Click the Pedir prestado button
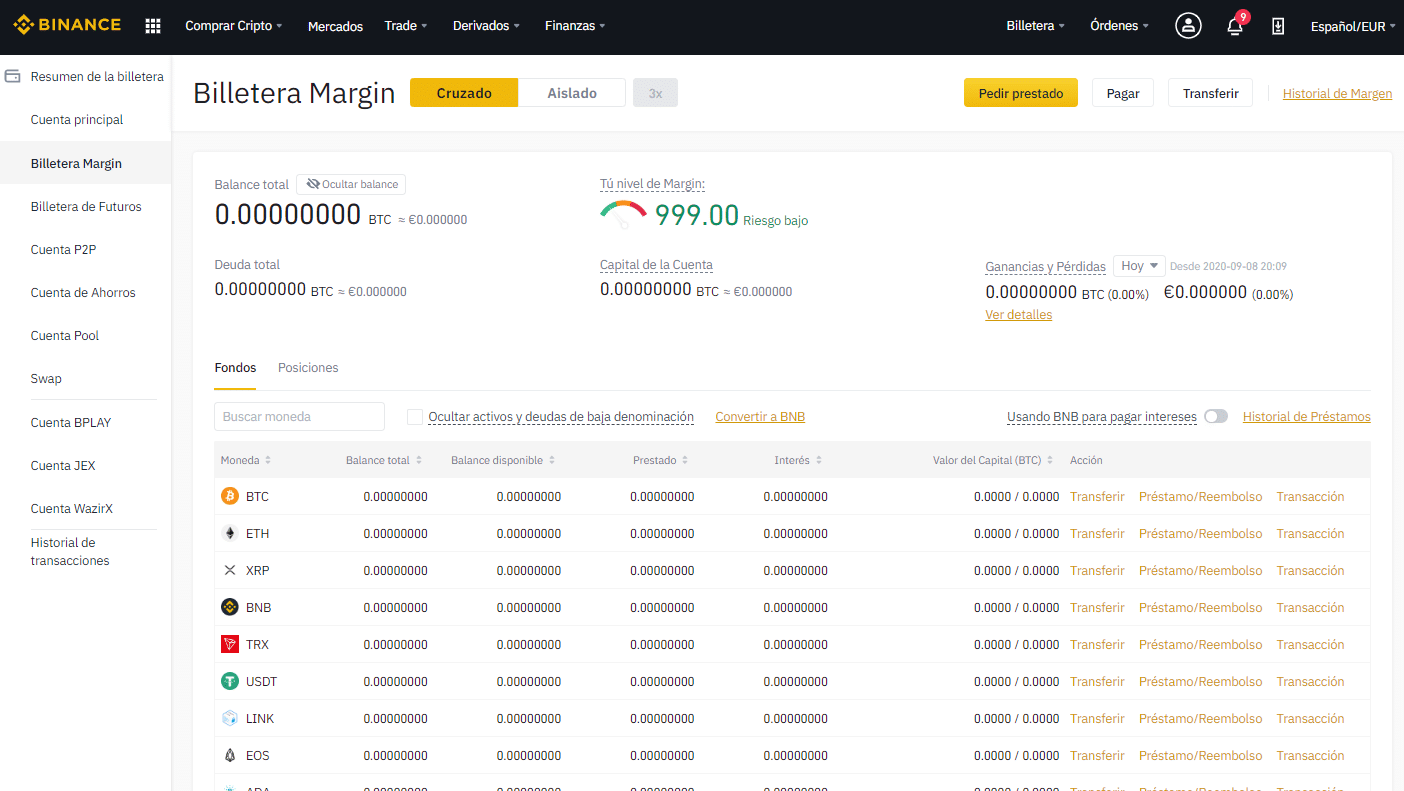The width and height of the screenshot is (1404, 791). [1021, 93]
